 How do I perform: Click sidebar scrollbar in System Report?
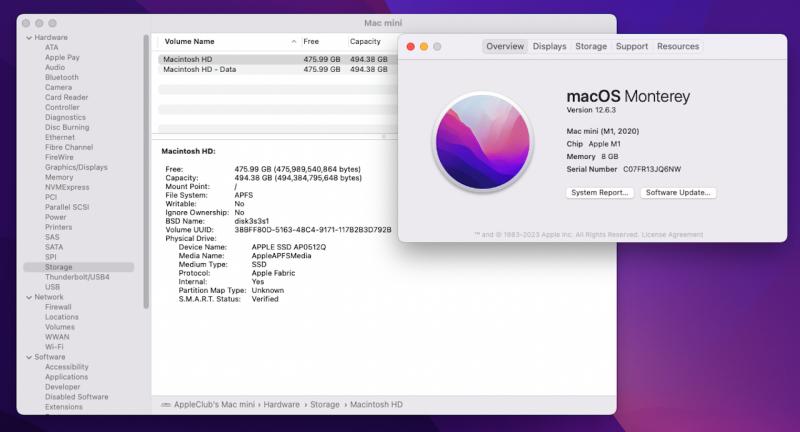click(146, 171)
